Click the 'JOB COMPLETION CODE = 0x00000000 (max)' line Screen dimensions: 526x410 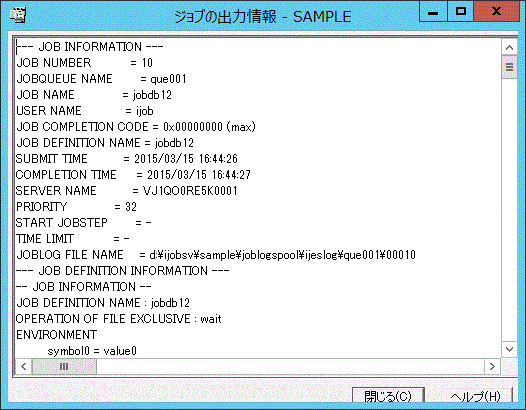[136, 127]
